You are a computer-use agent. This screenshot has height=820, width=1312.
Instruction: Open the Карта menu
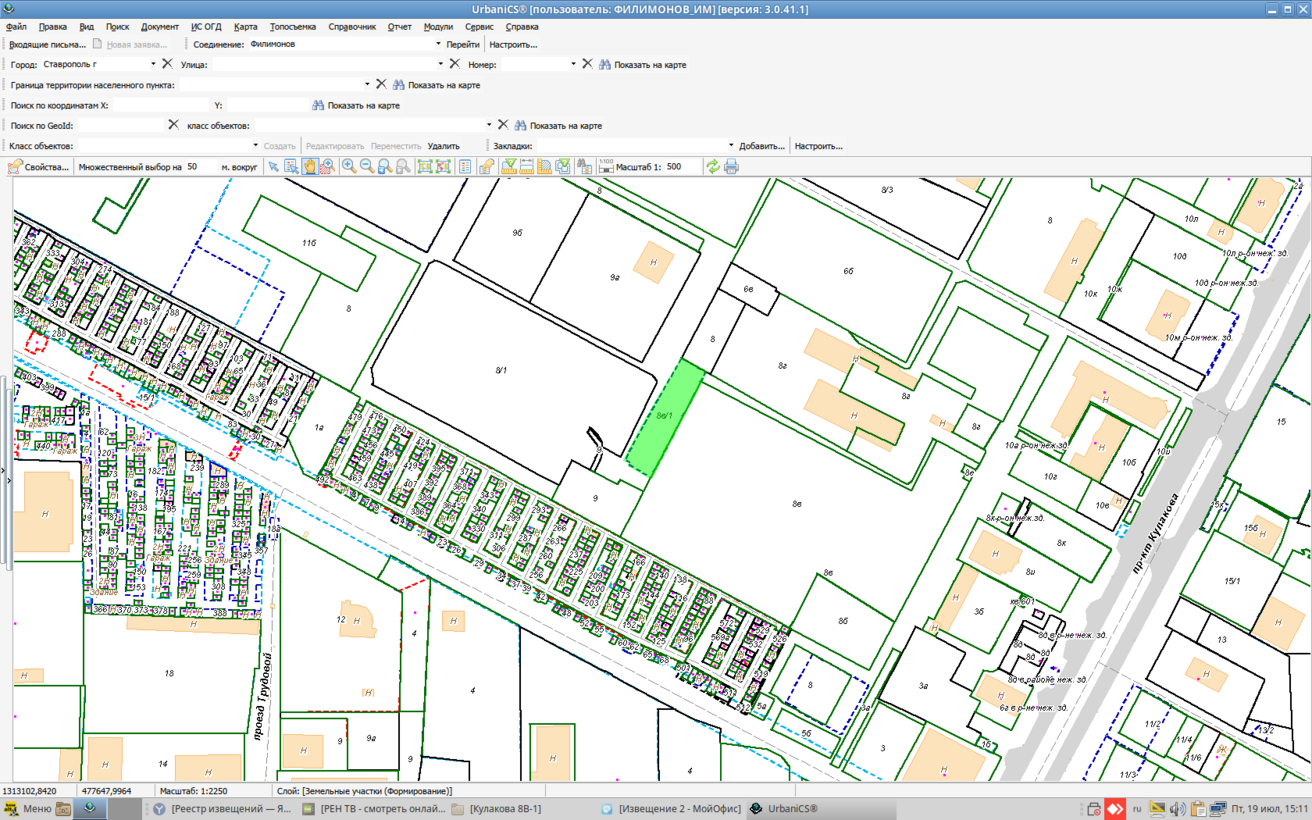[245, 27]
